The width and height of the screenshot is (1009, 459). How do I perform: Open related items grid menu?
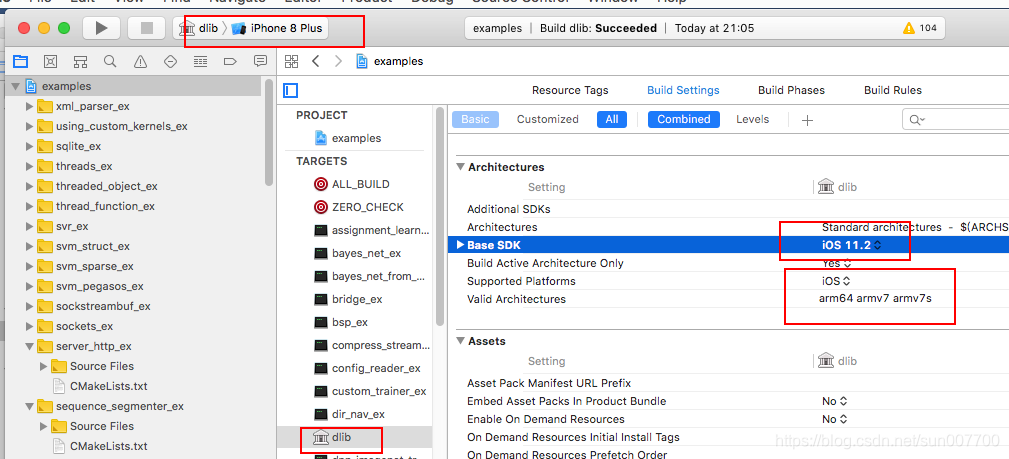(292, 61)
